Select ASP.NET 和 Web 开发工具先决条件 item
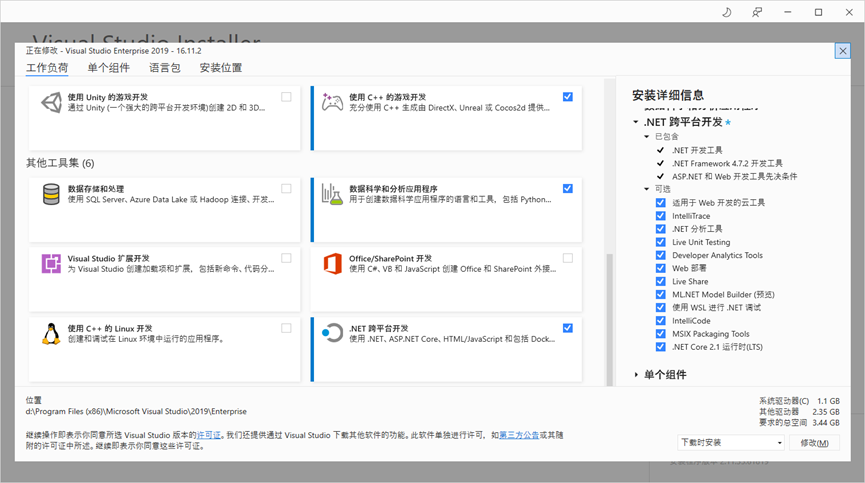 tap(734, 176)
